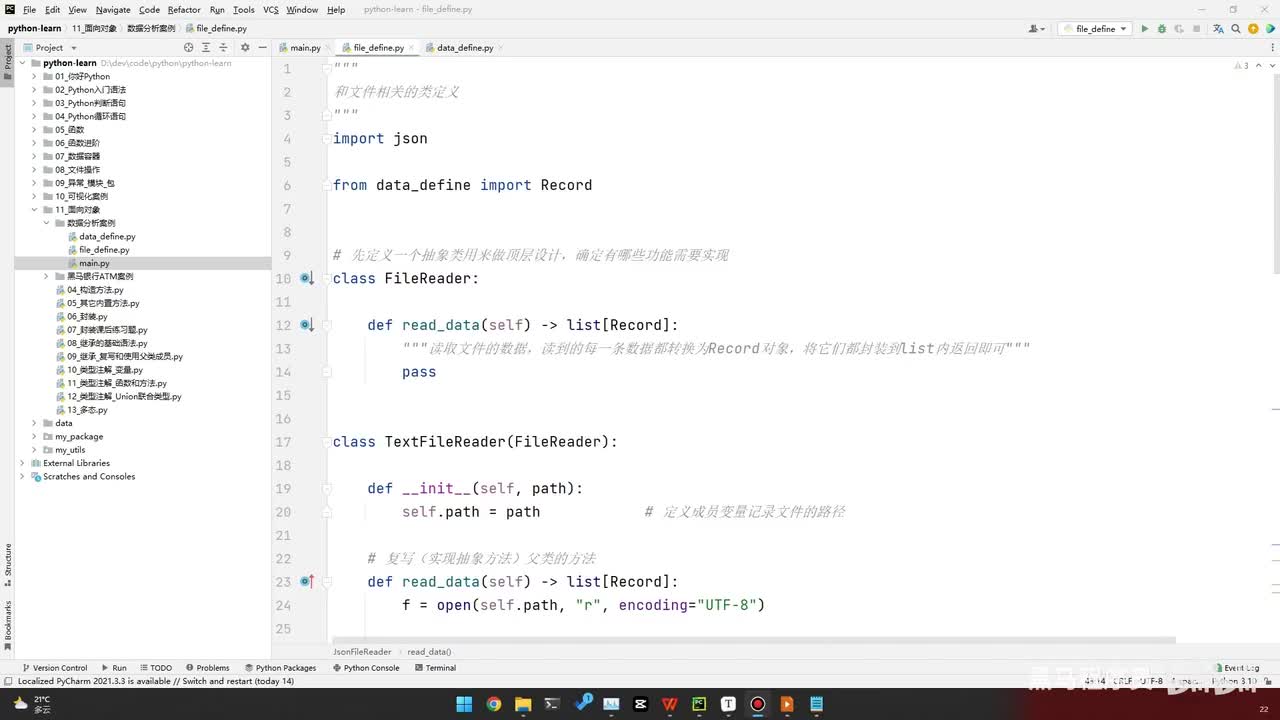The image size is (1280, 720).
Task: Click the warnings indicator showing 3
Action: pyautogui.click(x=1241, y=66)
